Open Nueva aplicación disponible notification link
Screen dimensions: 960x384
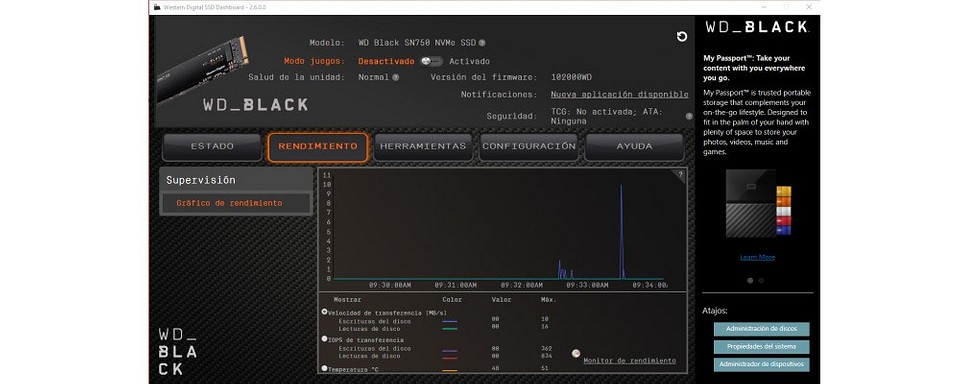619,95
